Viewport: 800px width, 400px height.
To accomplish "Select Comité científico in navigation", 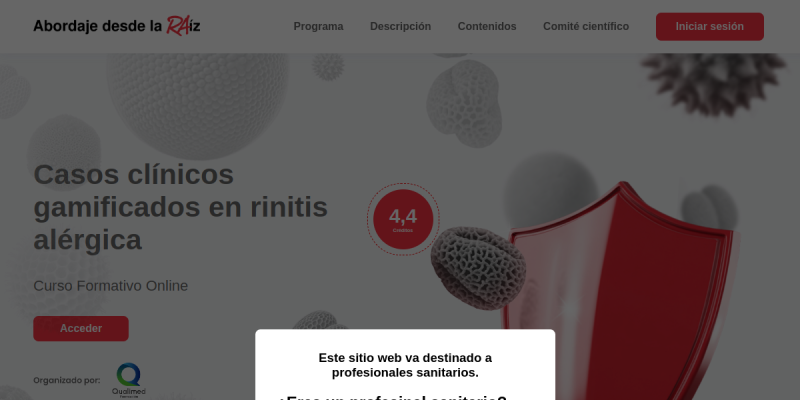I will pos(586,27).
